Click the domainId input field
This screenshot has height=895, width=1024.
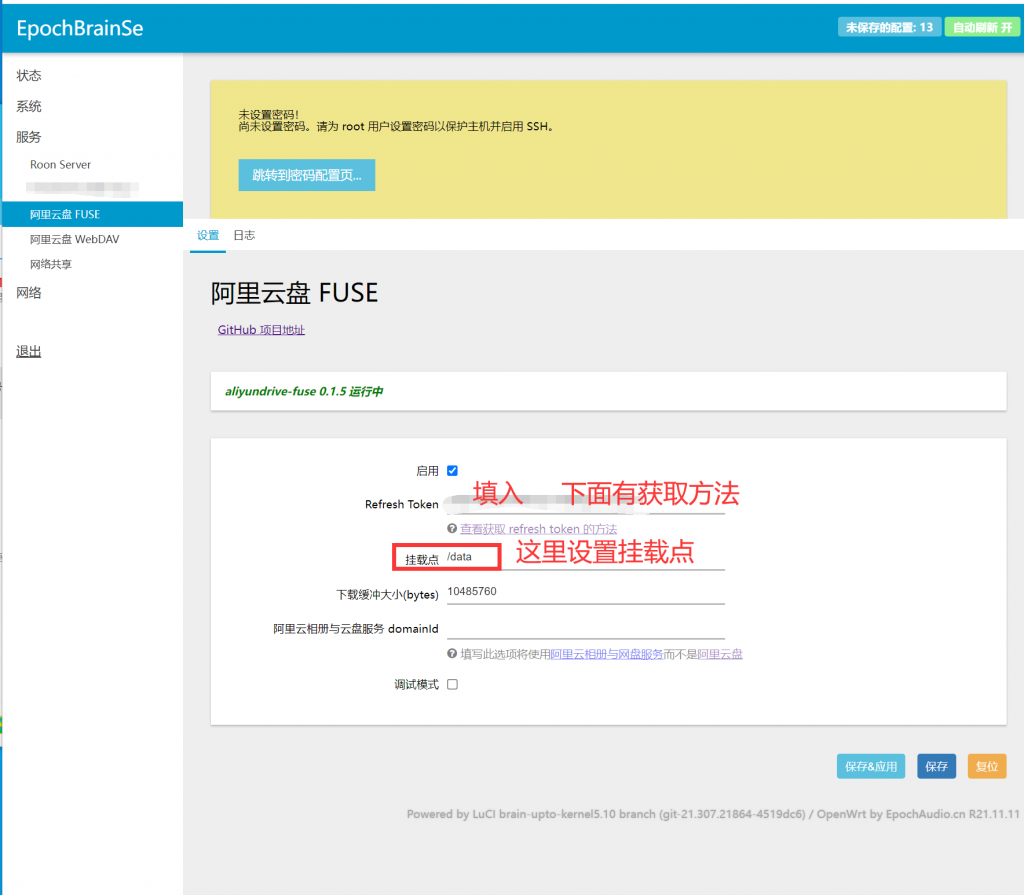tap(585, 627)
